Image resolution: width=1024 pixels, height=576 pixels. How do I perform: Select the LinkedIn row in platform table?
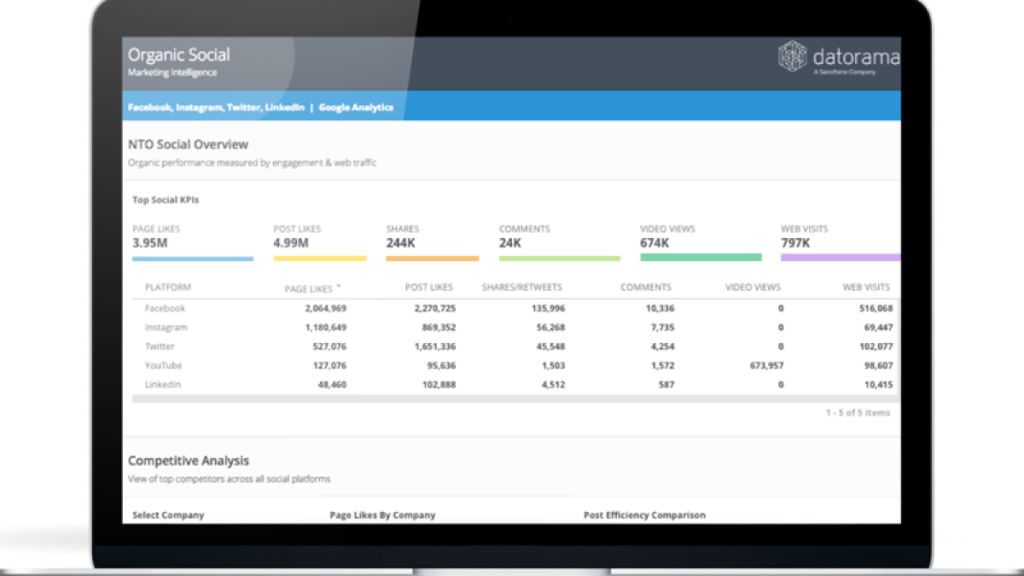pyautogui.click(x=164, y=385)
